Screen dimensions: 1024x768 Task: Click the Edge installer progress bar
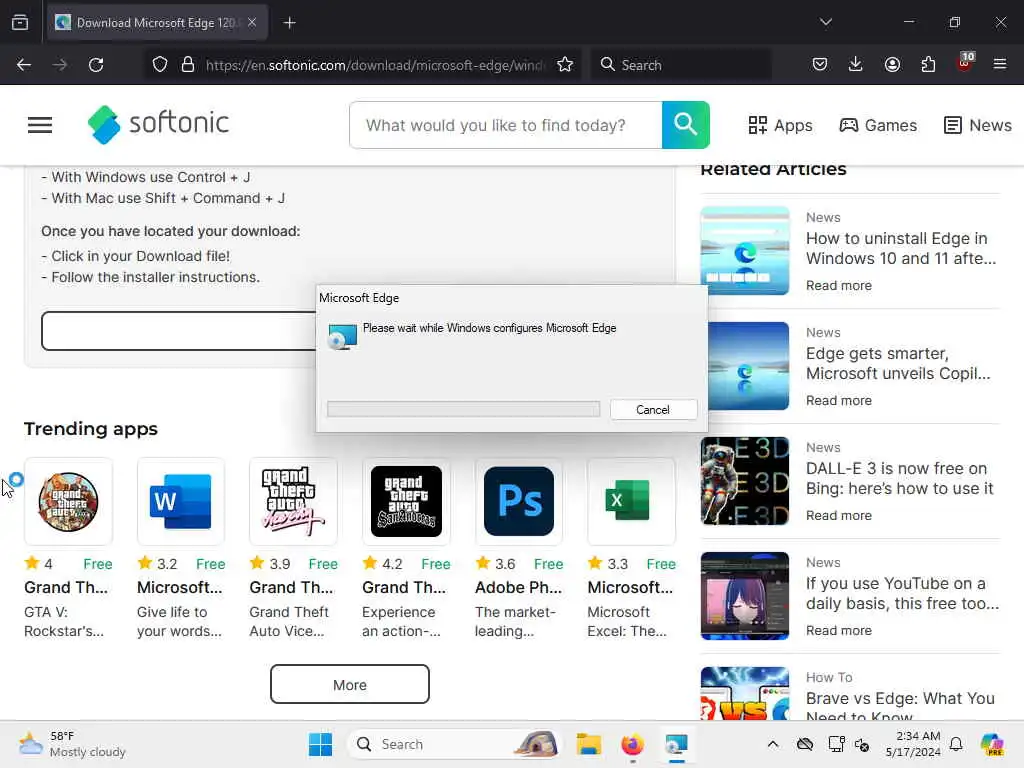[464, 409]
